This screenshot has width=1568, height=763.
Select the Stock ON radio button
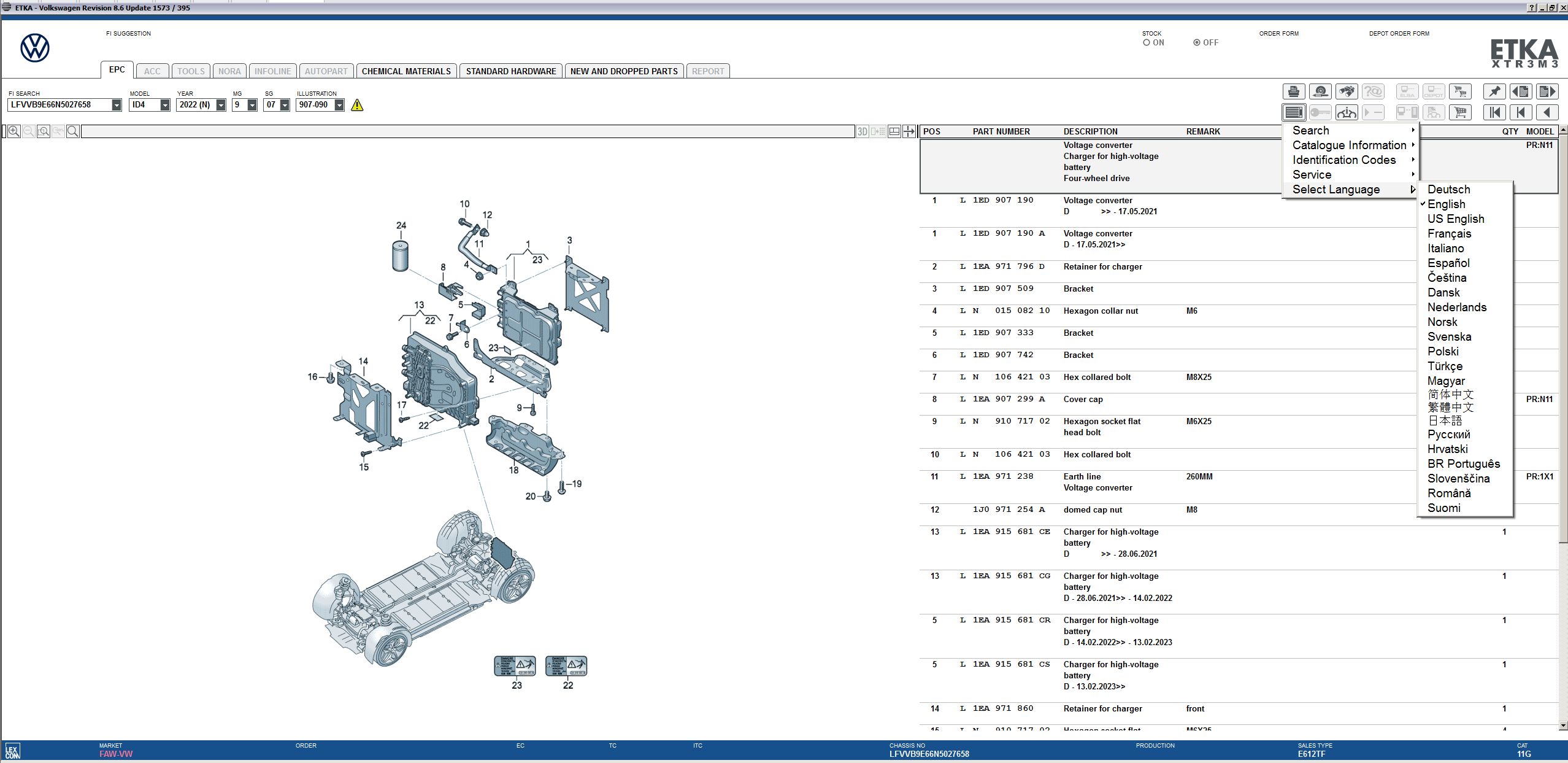point(1146,43)
